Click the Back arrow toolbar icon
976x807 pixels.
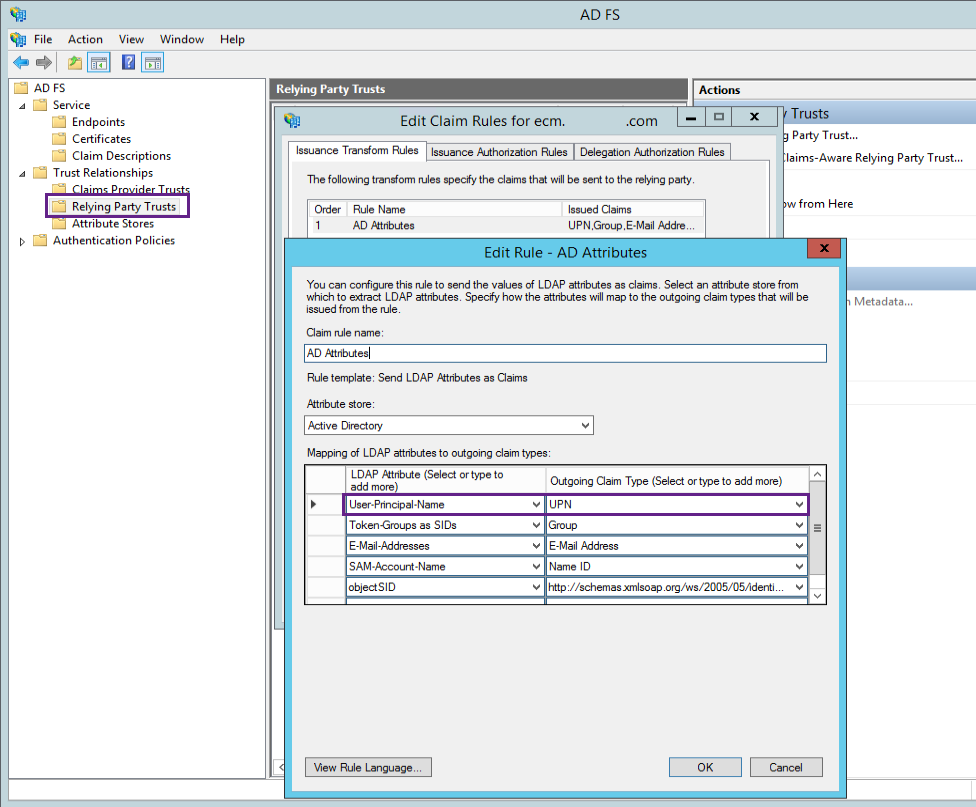coord(21,62)
